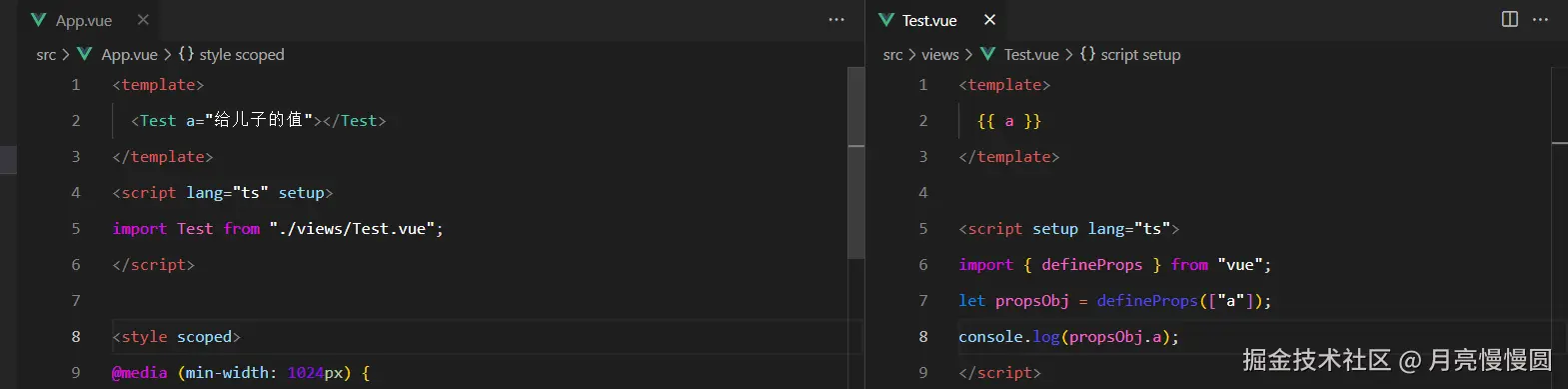Click the opening "<template>" tag in App.vue
The image size is (1568, 389).
tap(158, 85)
